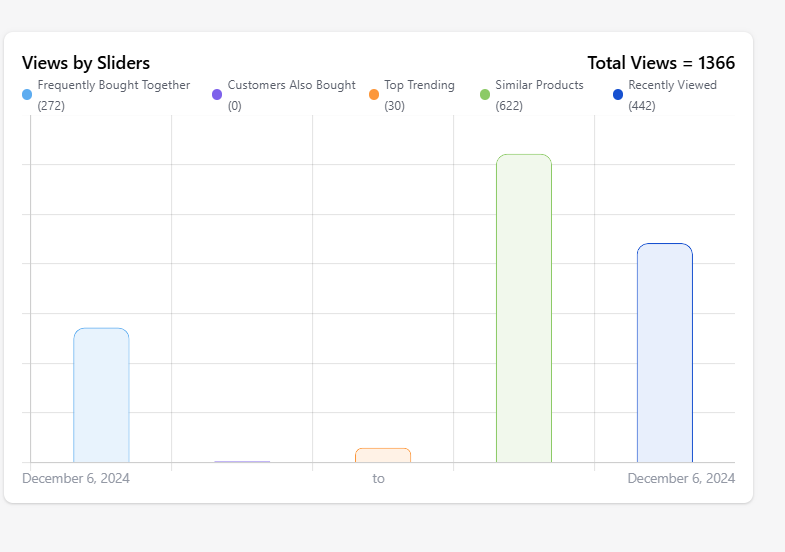Click the green Similar Products legend dot

(485, 94)
